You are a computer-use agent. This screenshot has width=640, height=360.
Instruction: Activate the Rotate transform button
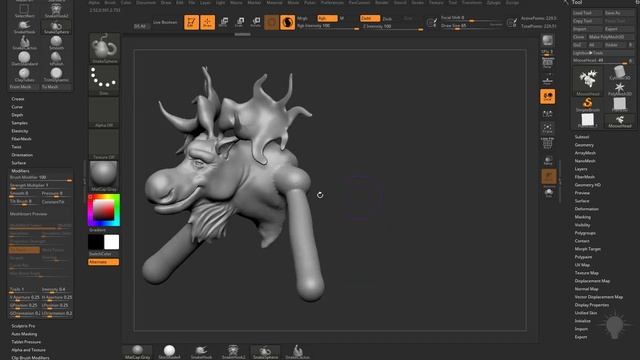click(x=256, y=22)
